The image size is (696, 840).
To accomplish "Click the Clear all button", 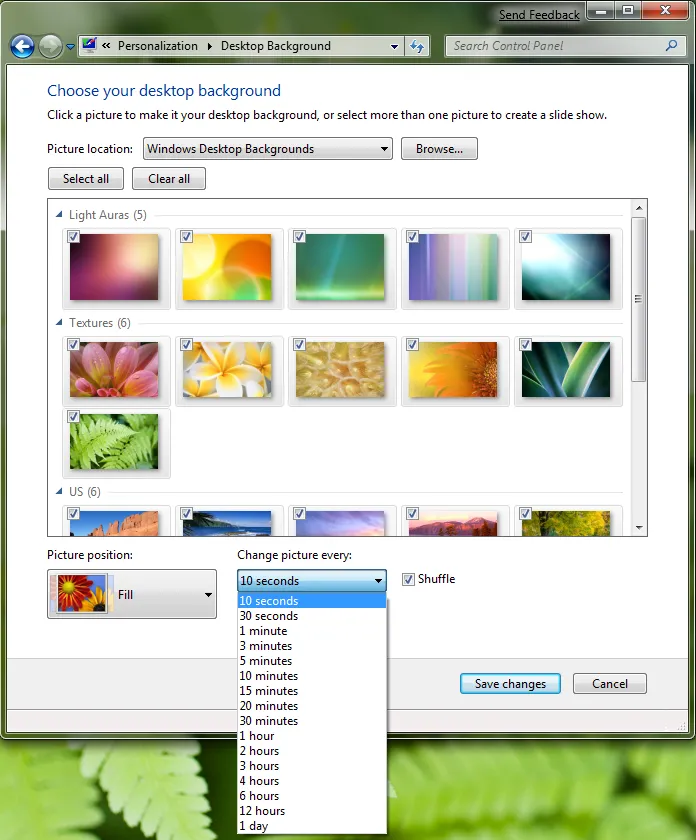I will coord(169,179).
